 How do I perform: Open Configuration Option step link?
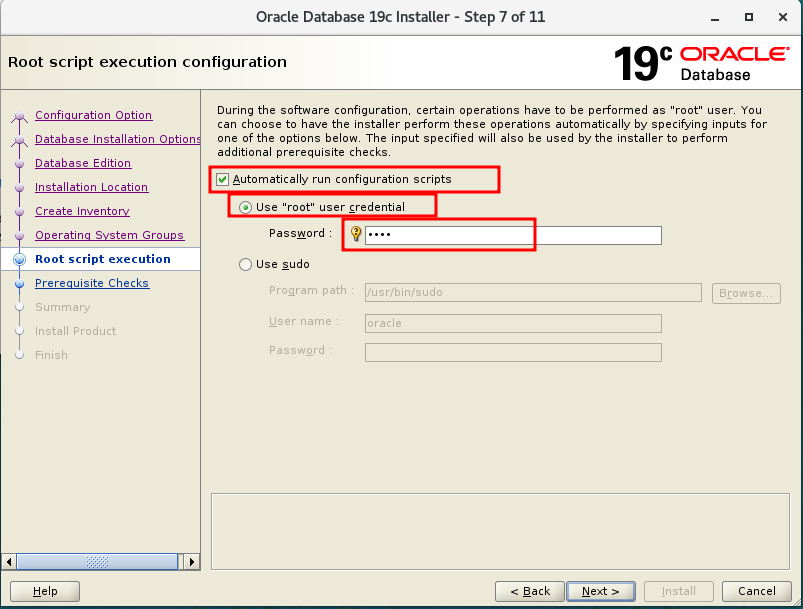pyautogui.click(x=94, y=115)
